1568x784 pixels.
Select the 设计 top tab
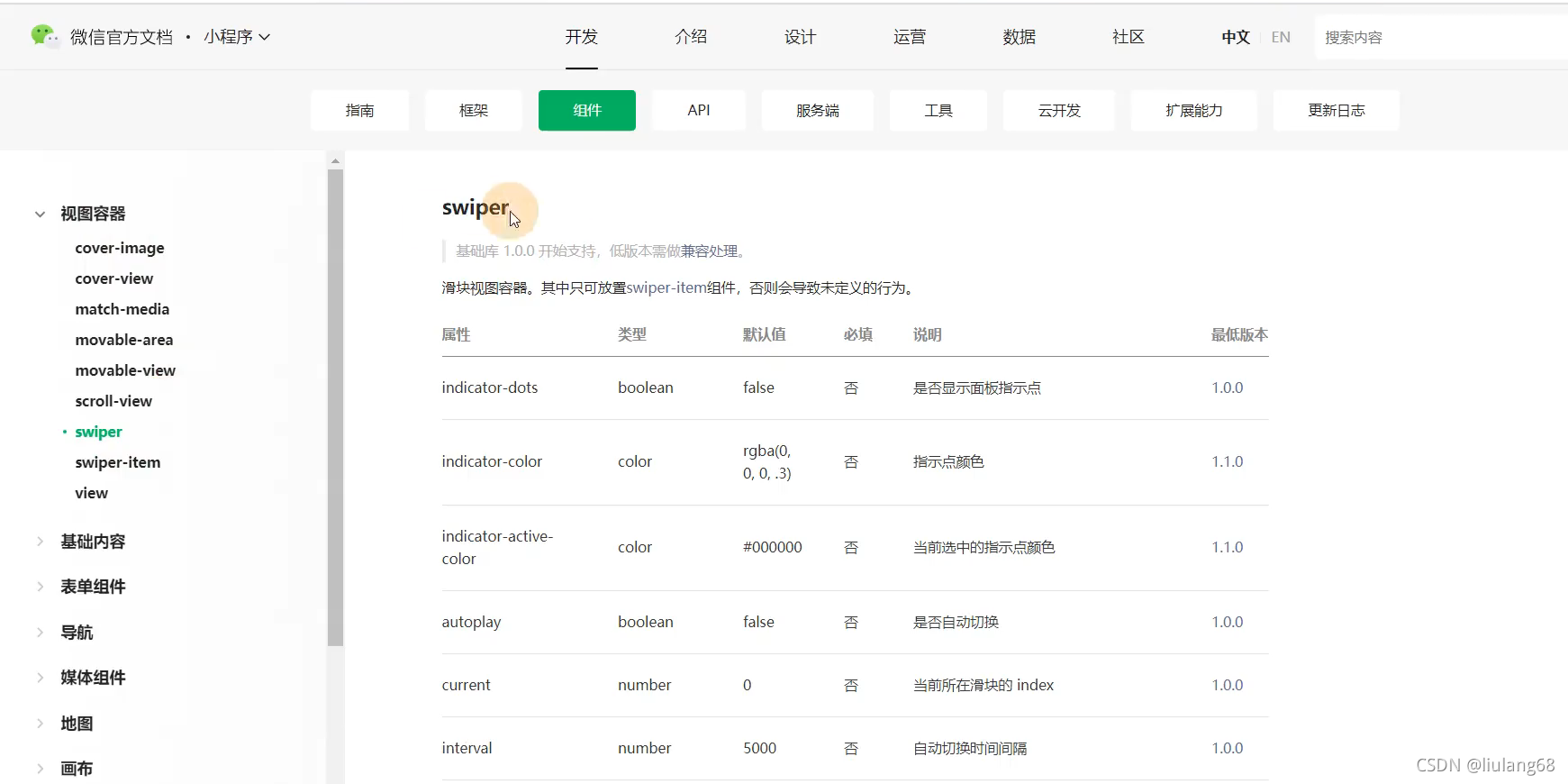pyautogui.click(x=800, y=37)
